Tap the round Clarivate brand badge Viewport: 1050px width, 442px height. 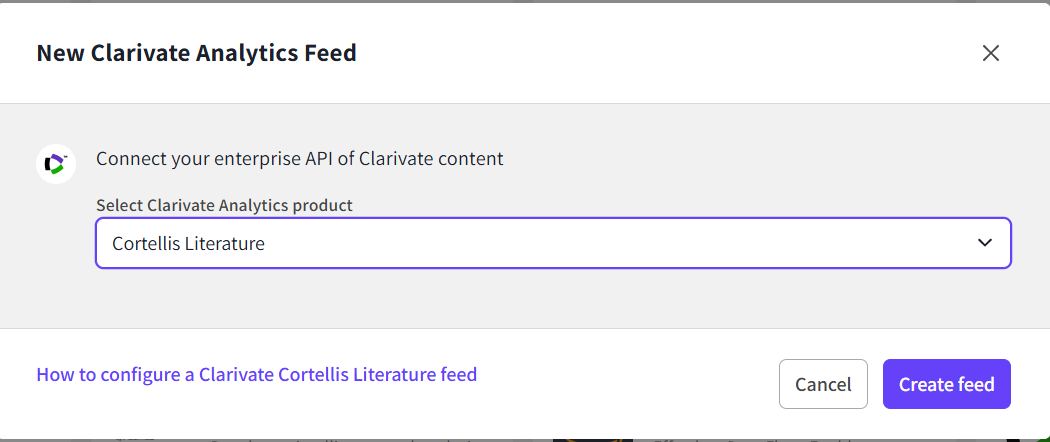coord(56,162)
